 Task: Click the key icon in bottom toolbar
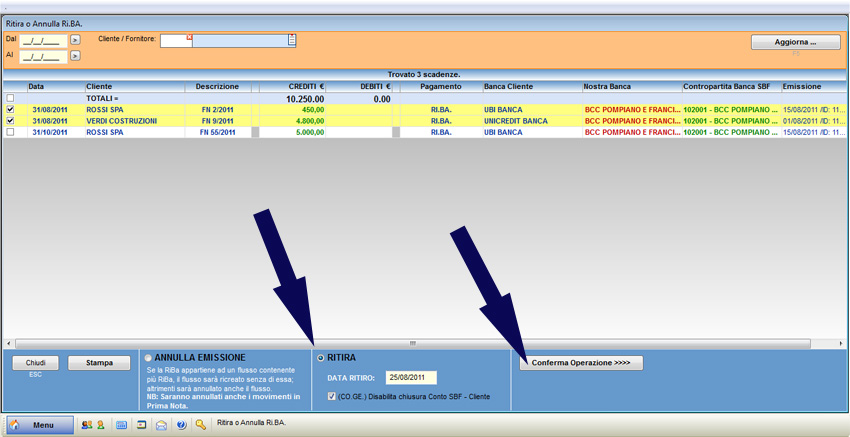click(x=201, y=425)
